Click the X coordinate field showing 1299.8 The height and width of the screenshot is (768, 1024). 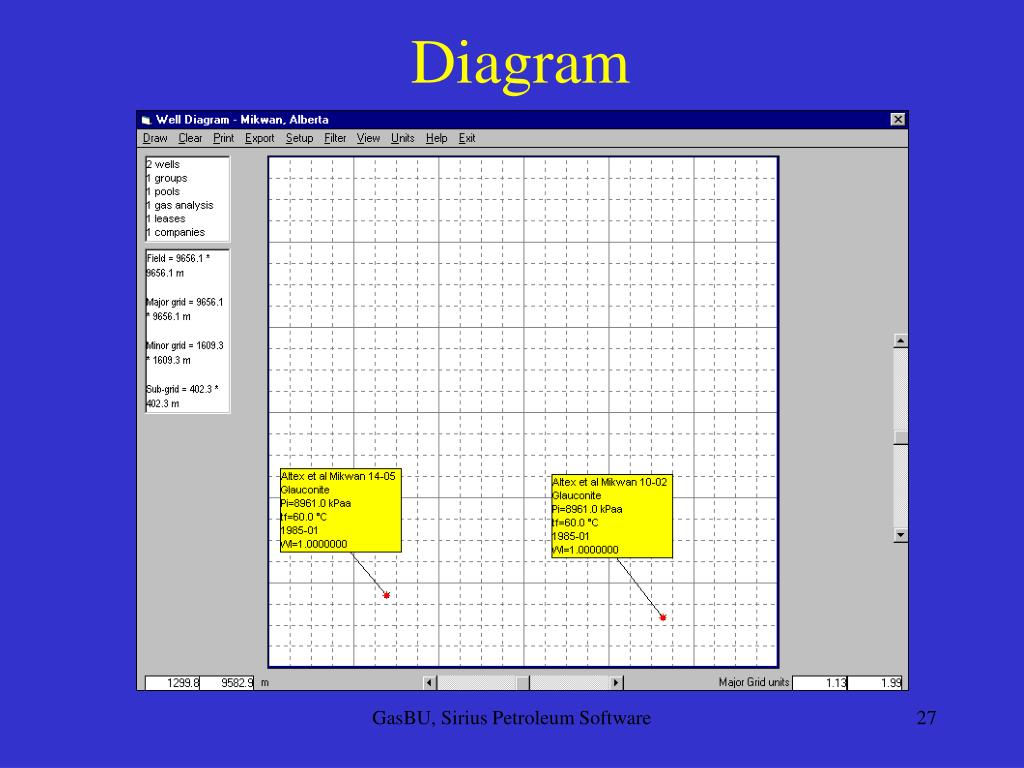[x=172, y=683]
